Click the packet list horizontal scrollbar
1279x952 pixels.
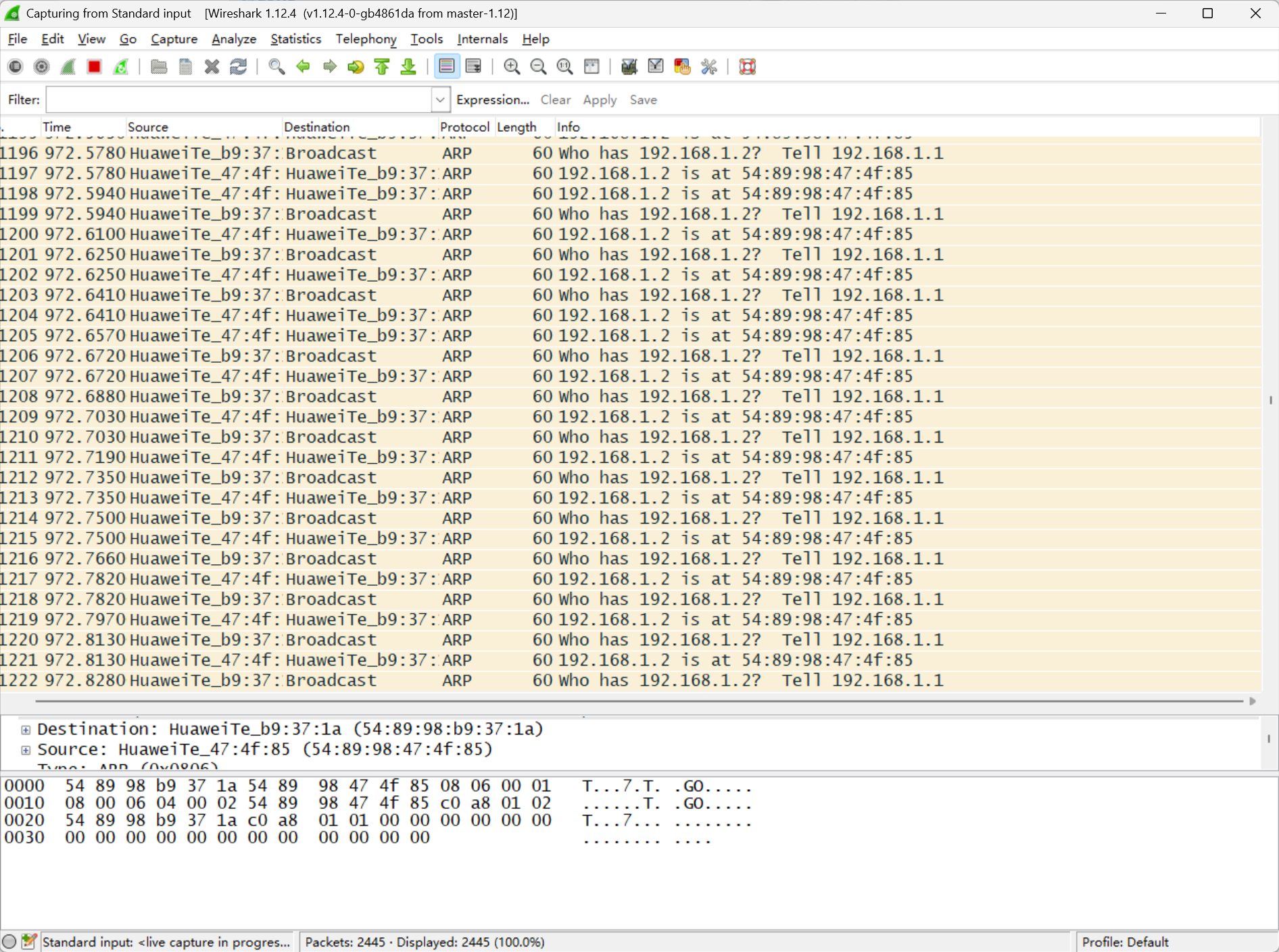(x=639, y=701)
